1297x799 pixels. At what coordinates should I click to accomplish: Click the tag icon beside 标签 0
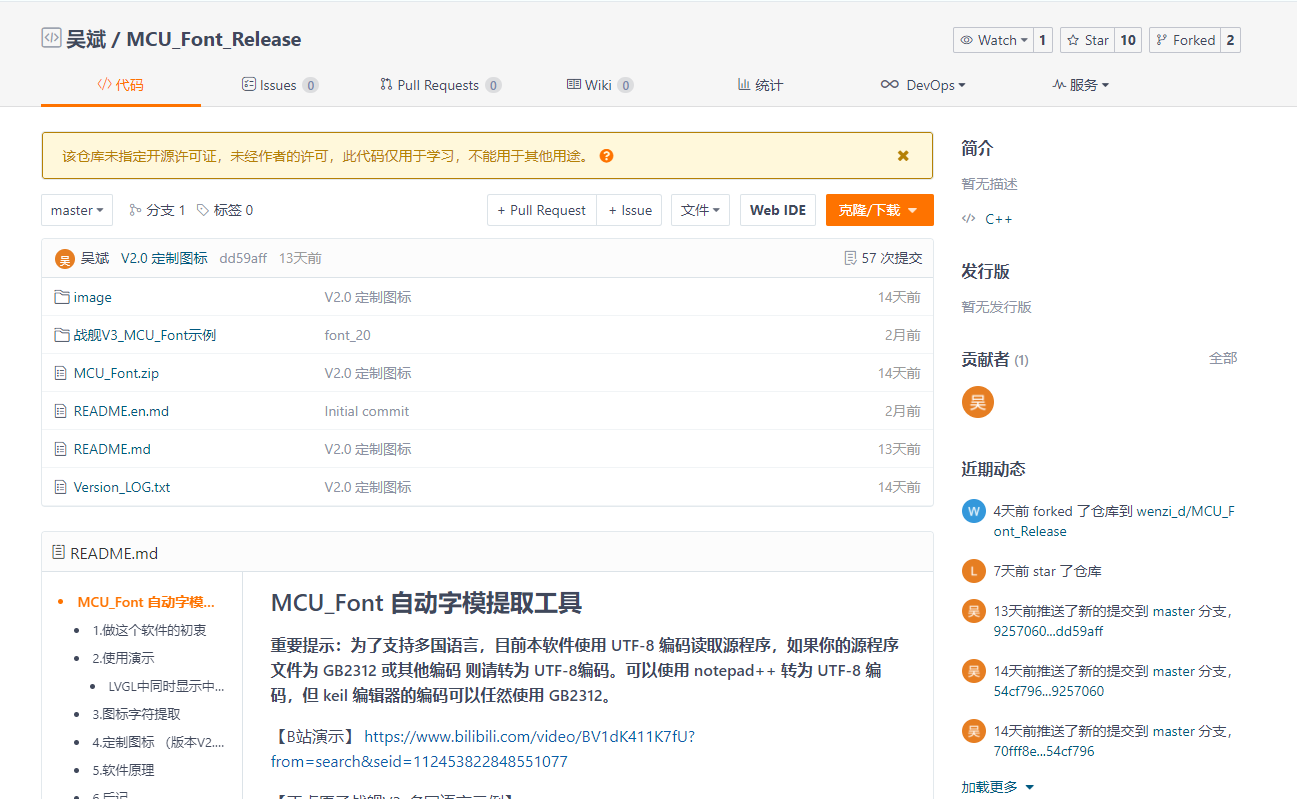pos(203,210)
